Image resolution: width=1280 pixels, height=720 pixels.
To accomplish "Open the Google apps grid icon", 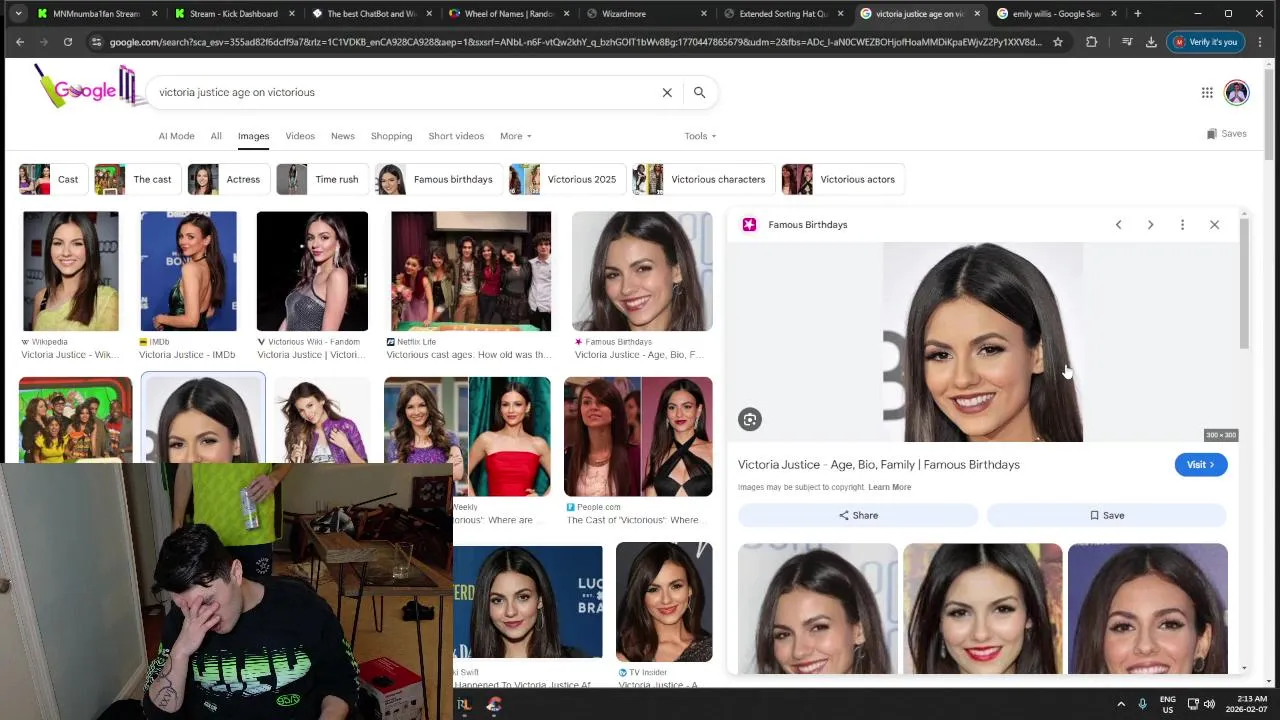I will coord(1207,92).
